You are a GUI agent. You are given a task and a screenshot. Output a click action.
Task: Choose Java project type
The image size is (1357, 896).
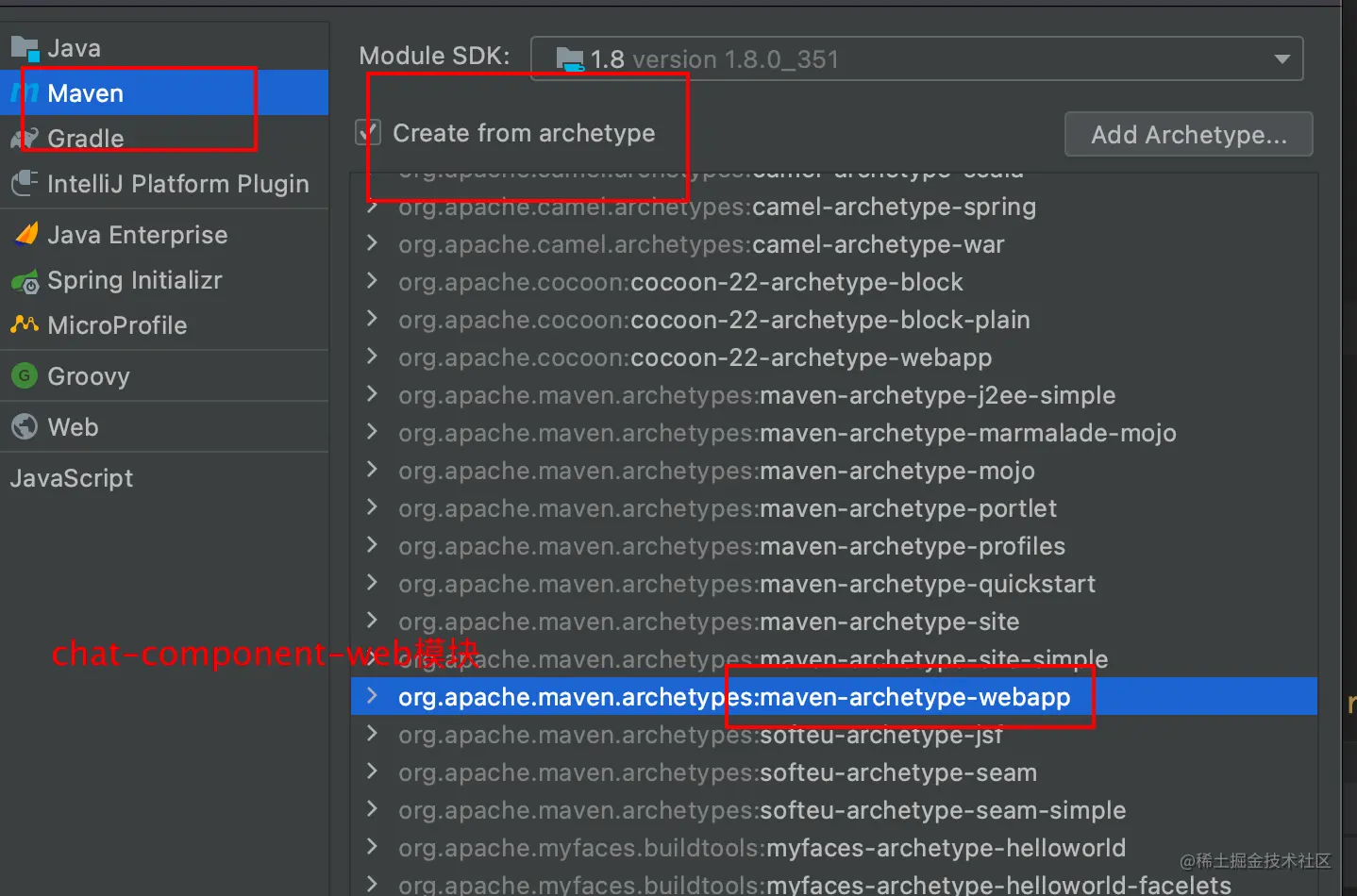click(164, 47)
